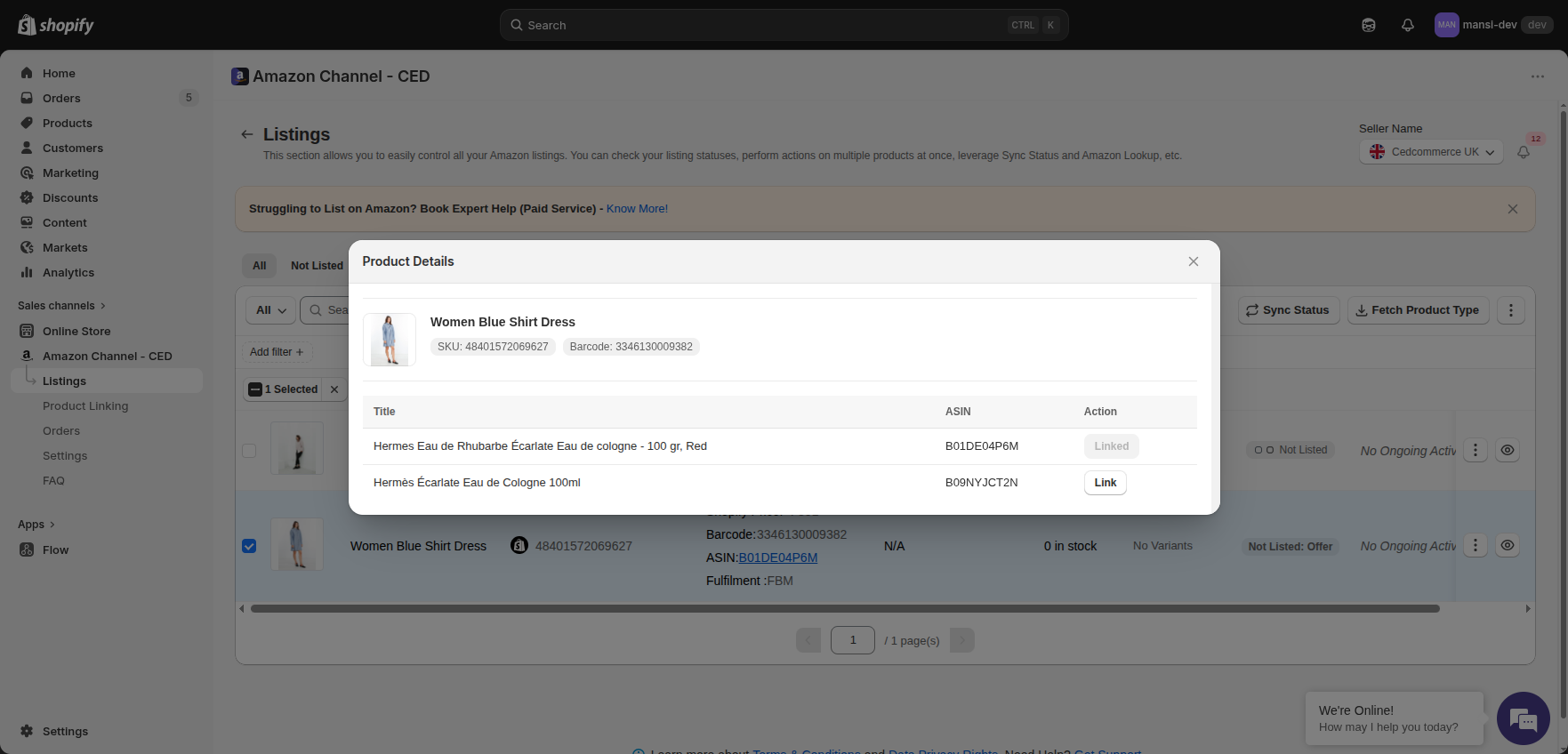
Task: Clear the 1 Selected selection
Action: [334, 389]
